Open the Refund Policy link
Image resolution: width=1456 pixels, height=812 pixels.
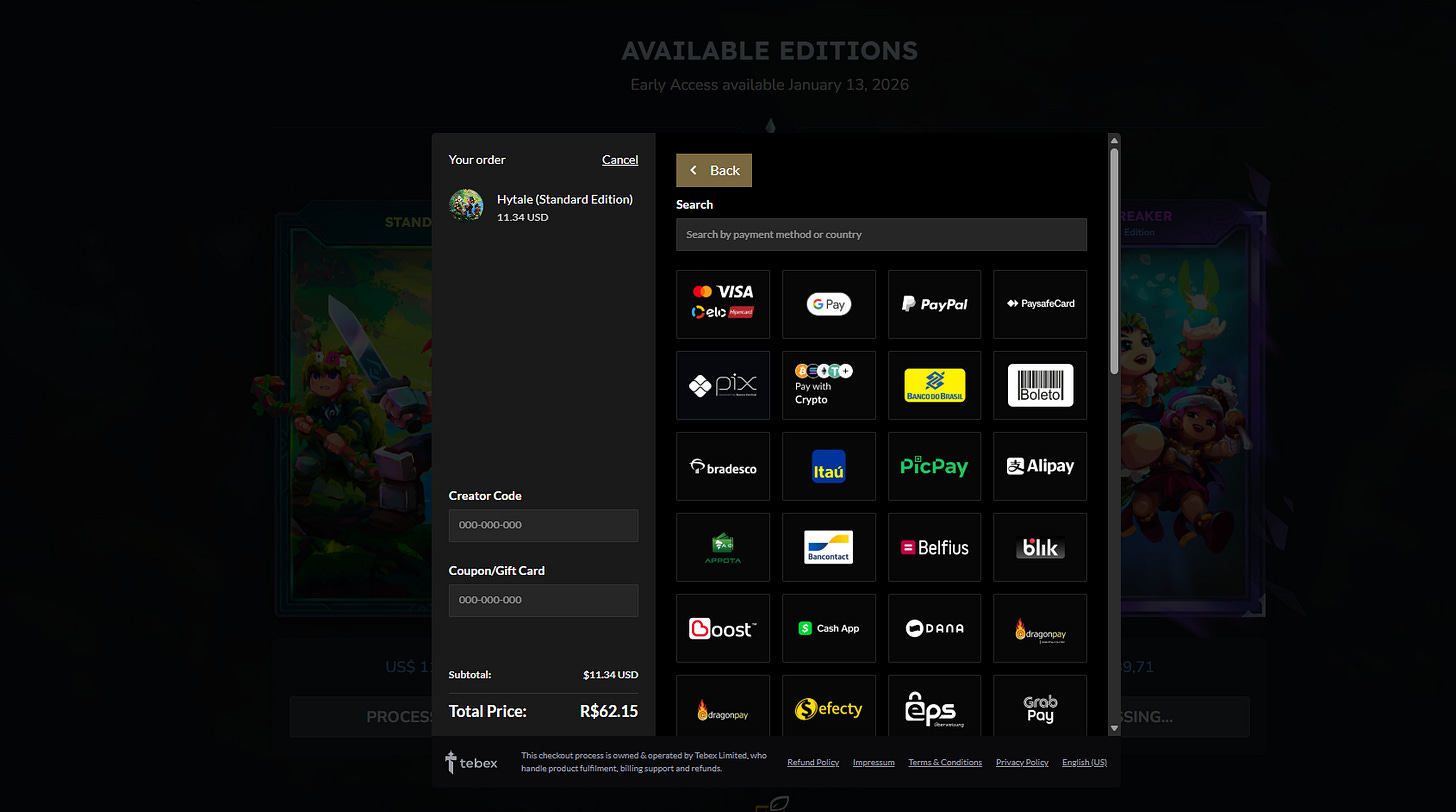click(813, 762)
